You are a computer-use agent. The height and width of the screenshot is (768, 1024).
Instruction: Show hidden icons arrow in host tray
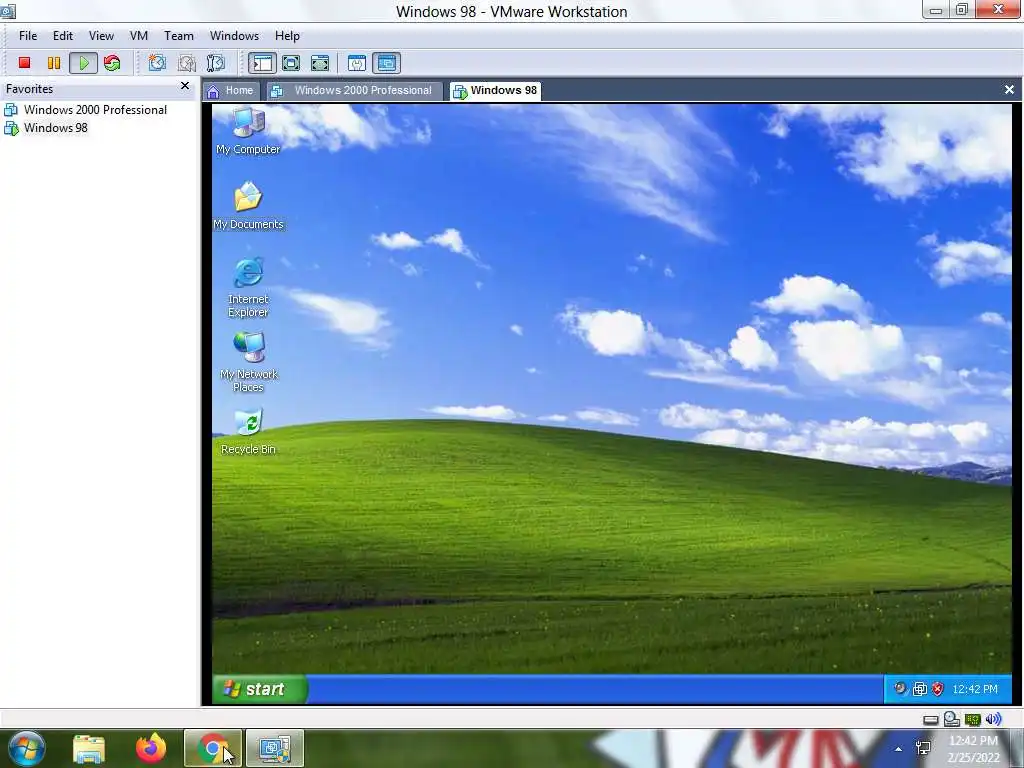pyautogui.click(x=899, y=749)
